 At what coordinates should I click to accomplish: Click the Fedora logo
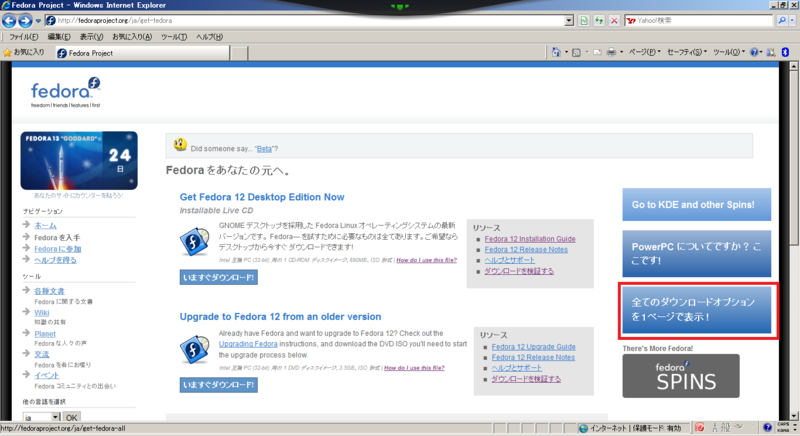point(66,93)
